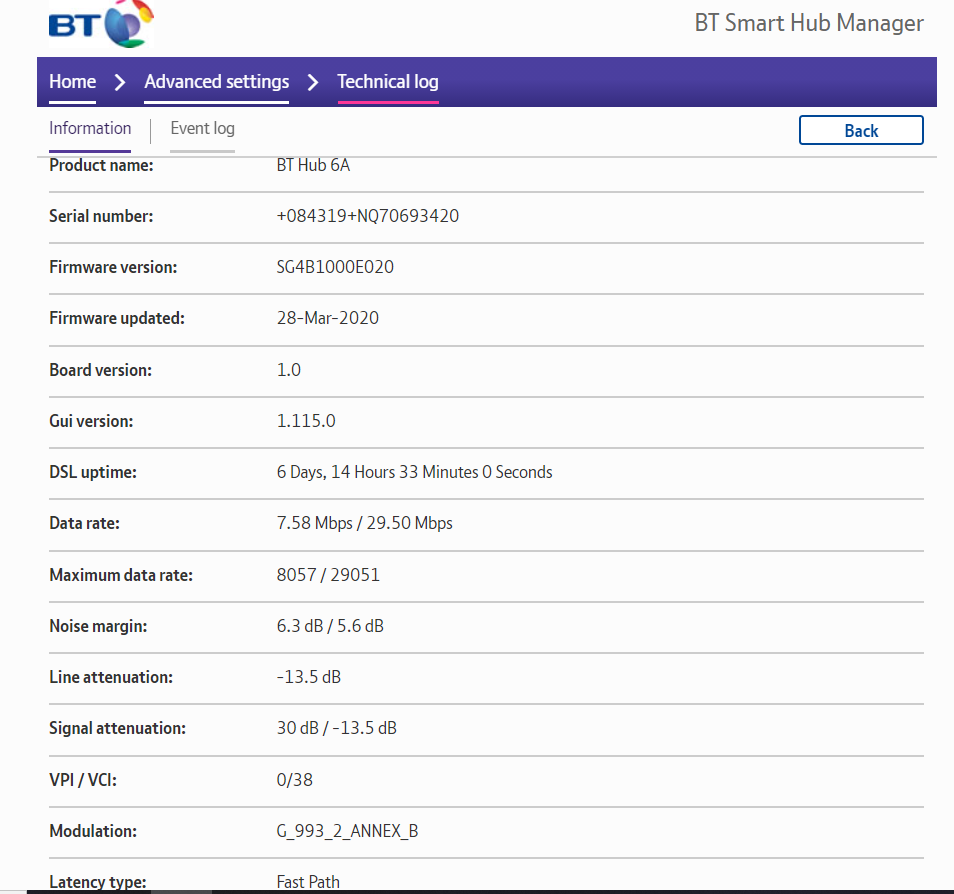Click maximum data rate 8057 / 29051
The width and height of the screenshot is (954, 894).
click(328, 575)
